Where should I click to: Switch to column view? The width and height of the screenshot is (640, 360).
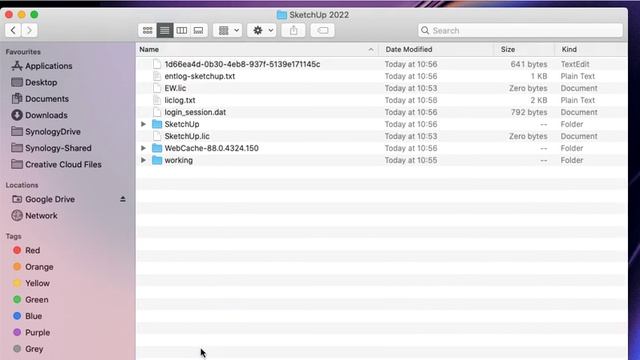182,30
